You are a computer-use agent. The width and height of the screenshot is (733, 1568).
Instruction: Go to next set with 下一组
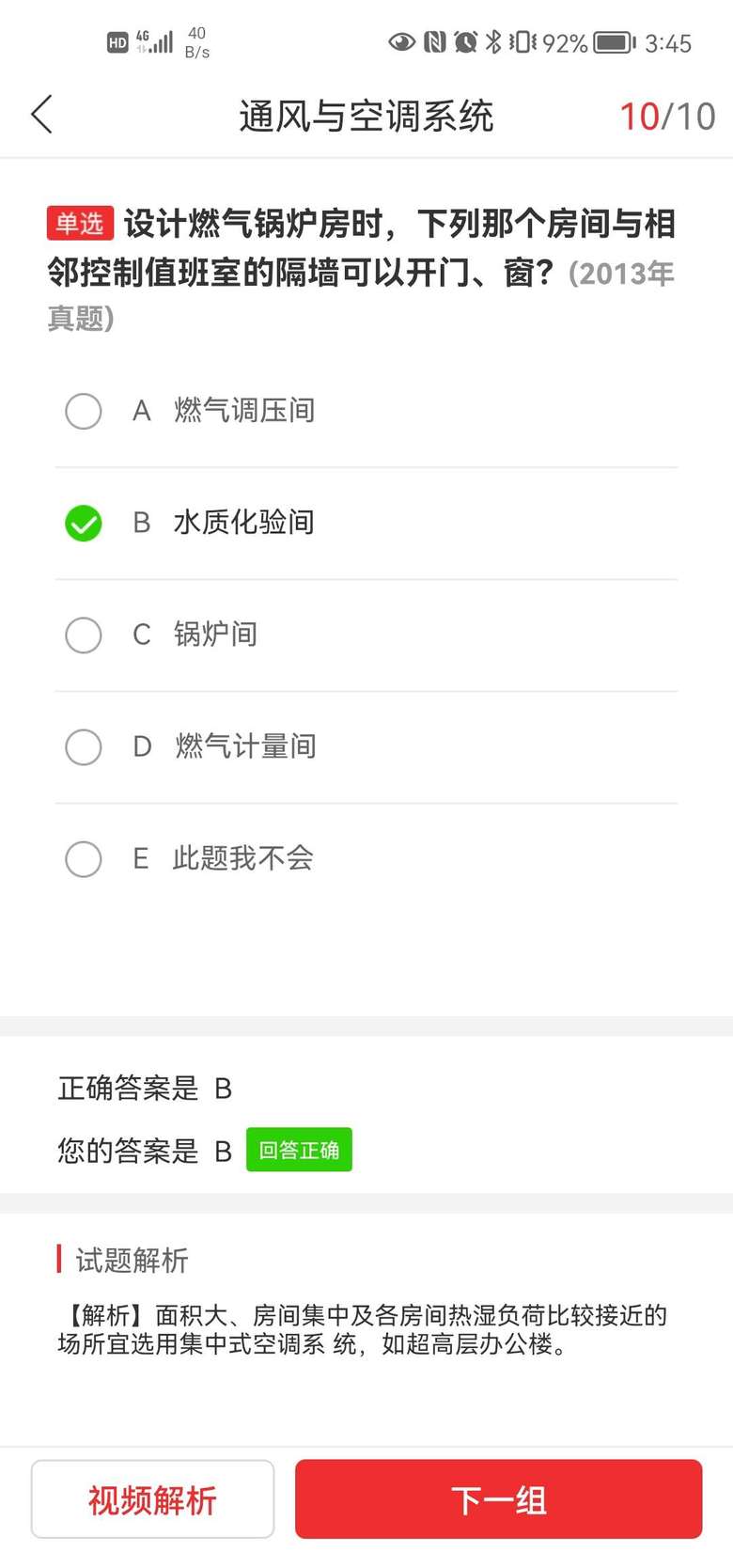pos(498,1499)
